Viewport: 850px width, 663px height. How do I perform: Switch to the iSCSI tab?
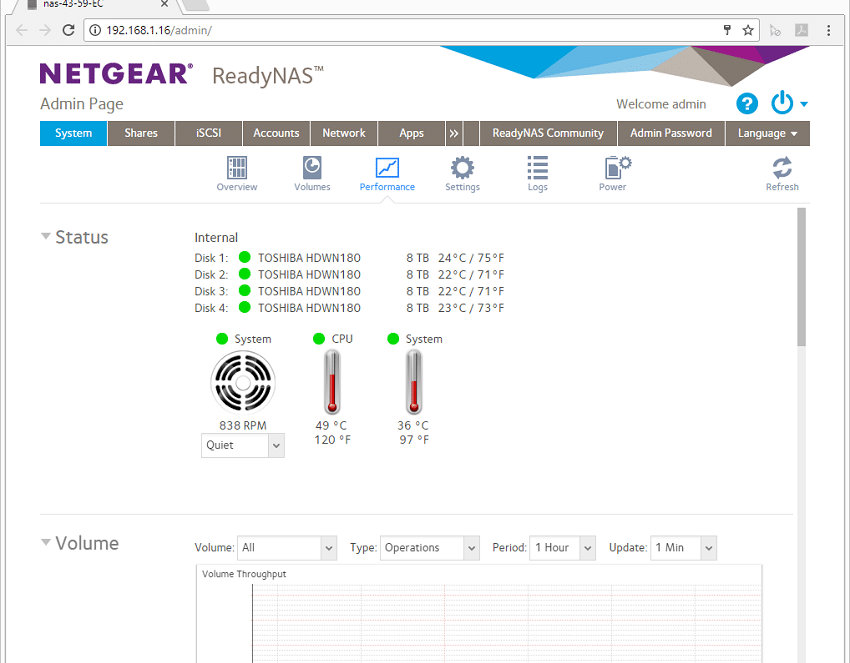click(209, 133)
